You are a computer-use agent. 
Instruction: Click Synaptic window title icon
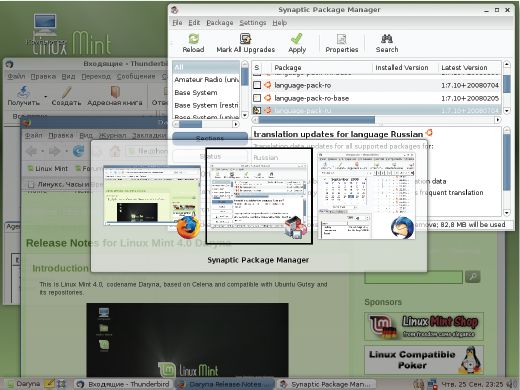click(x=175, y=10)
